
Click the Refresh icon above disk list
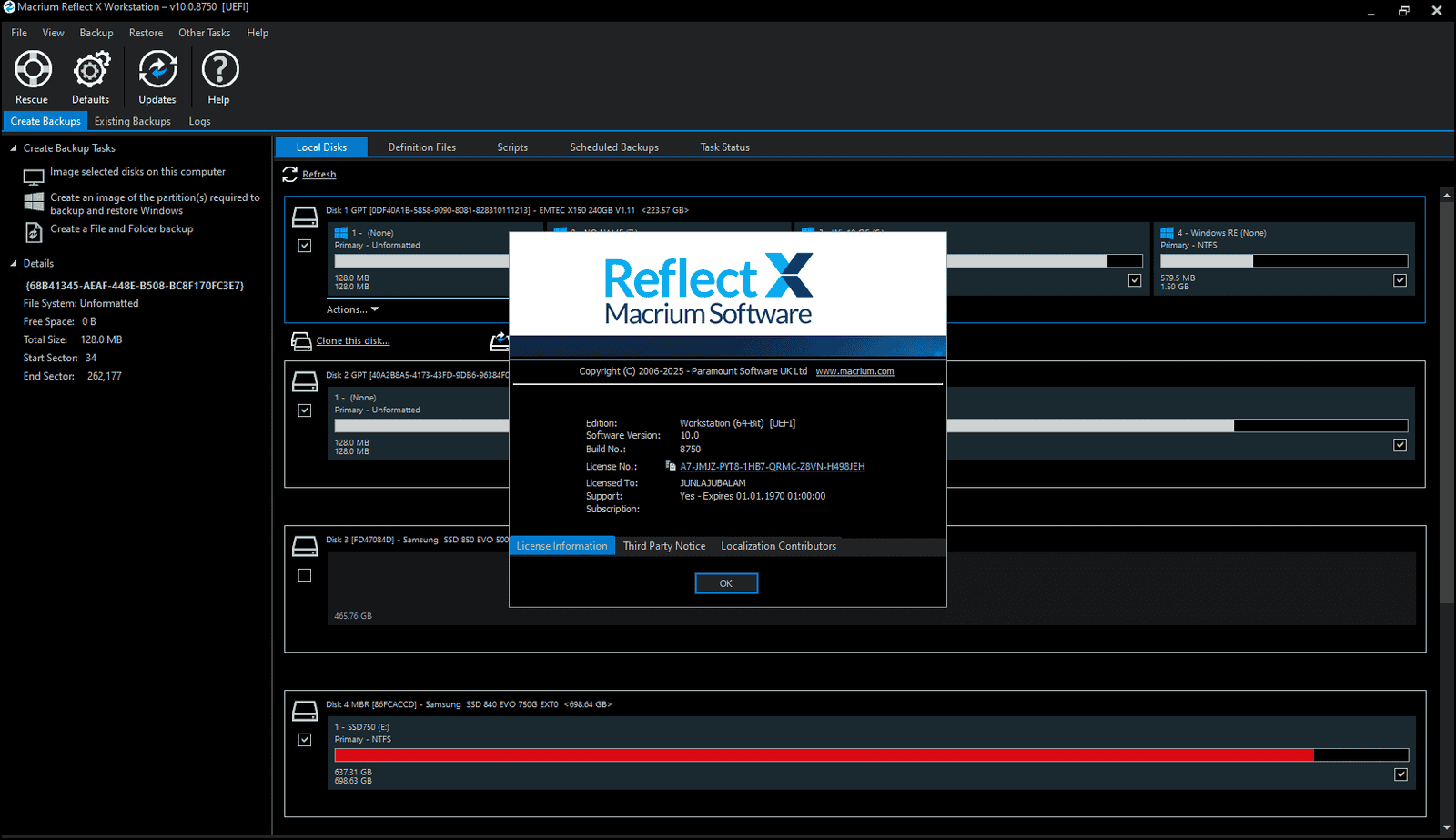pyautogui.click(x=291, y=174)
